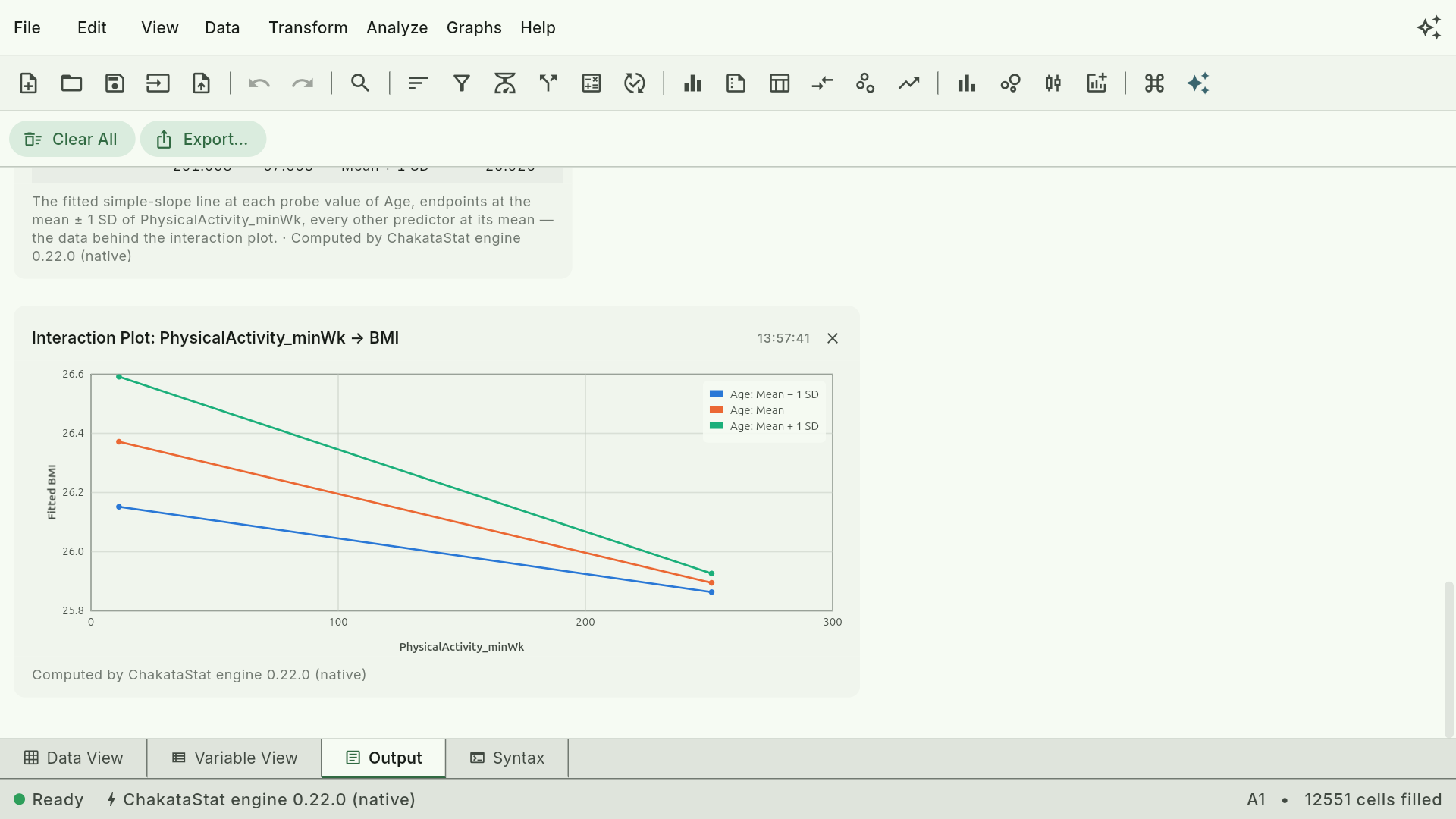Open the correlation nodes icon

point(865,83)
